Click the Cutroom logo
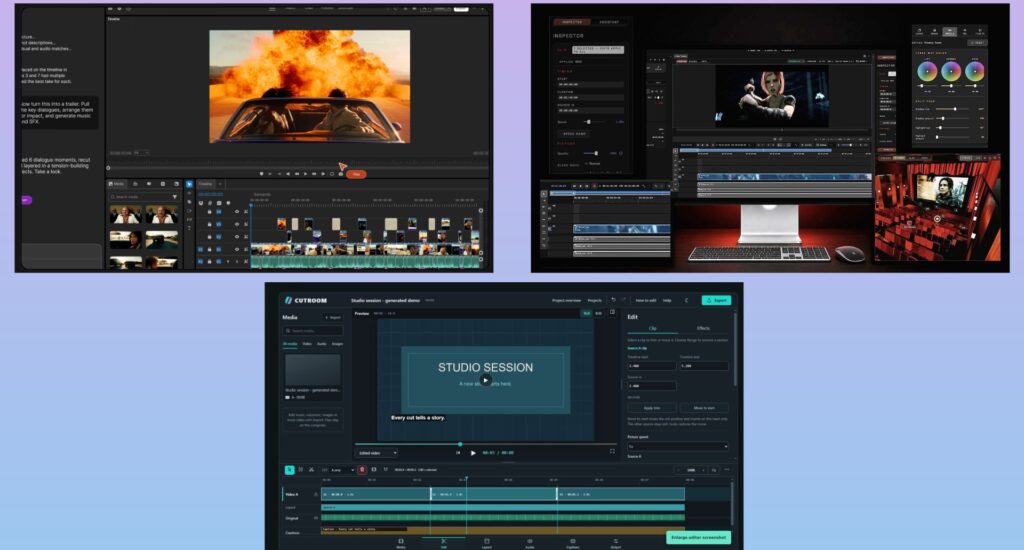Screen dimensions: 1024x550 click(305, 300)
